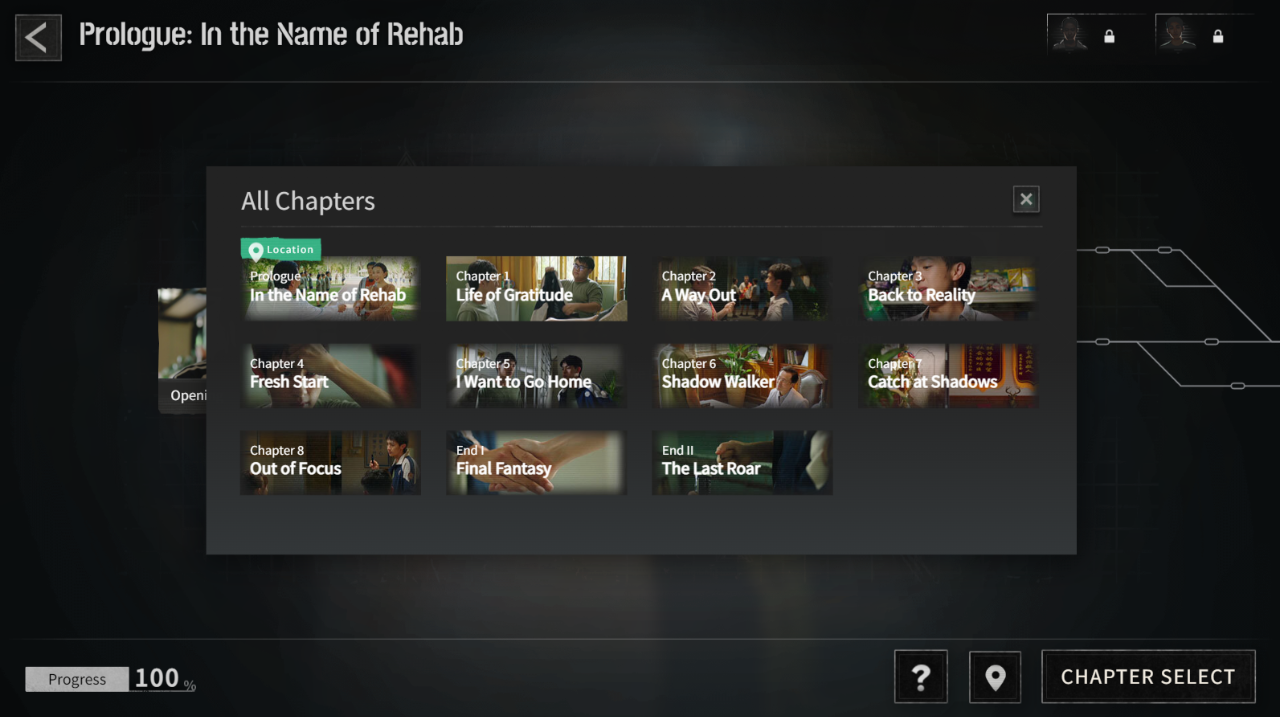Close the All Chapters dialog
This screenshot has width=1280, height=717.
[1026, 199]
